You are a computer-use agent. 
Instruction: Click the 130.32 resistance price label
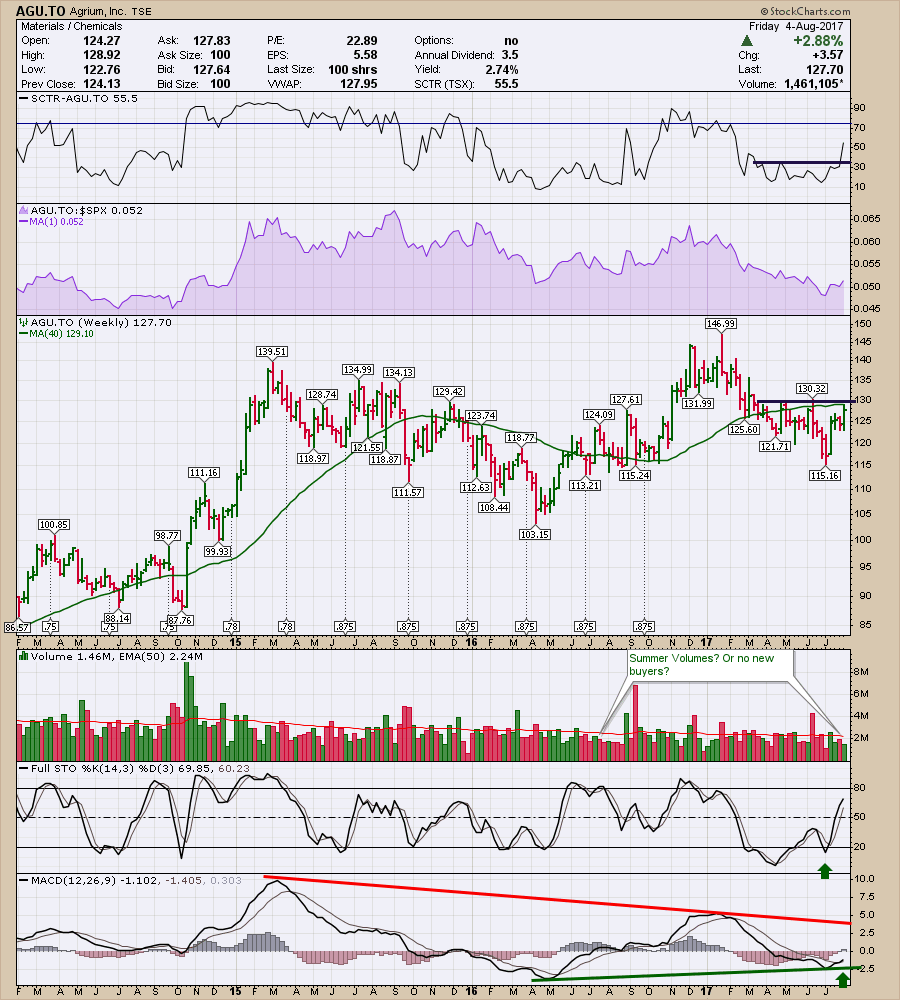pyautogui.click(x=811, y=388)
